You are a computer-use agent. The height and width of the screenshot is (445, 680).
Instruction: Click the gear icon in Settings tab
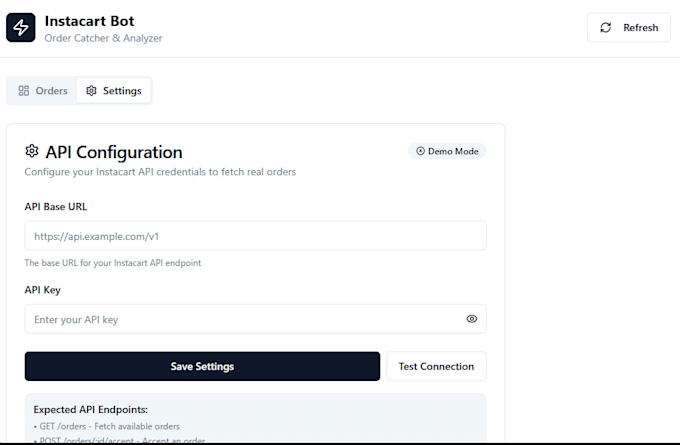[91, 91]
